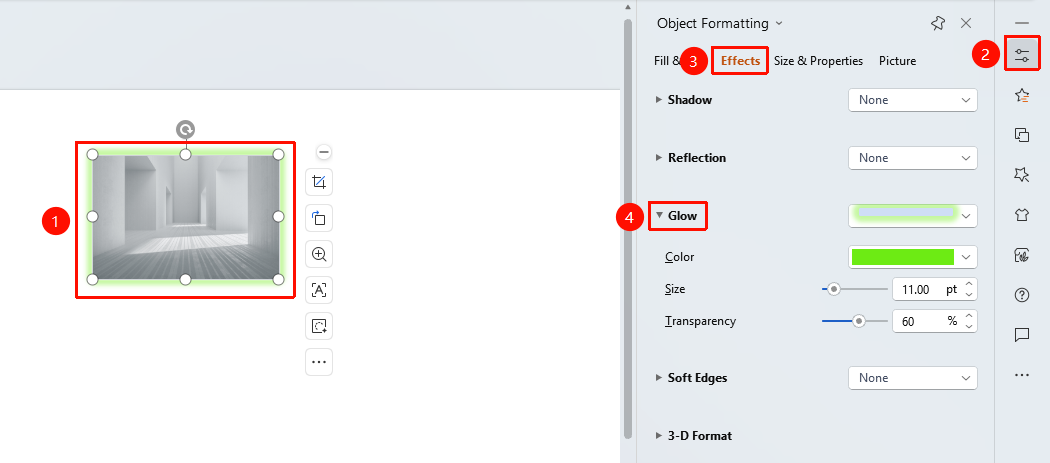Open the sidebar more ellipsis icon
This screenshot has height=463, width=1050.
(x=1022, y=375)
